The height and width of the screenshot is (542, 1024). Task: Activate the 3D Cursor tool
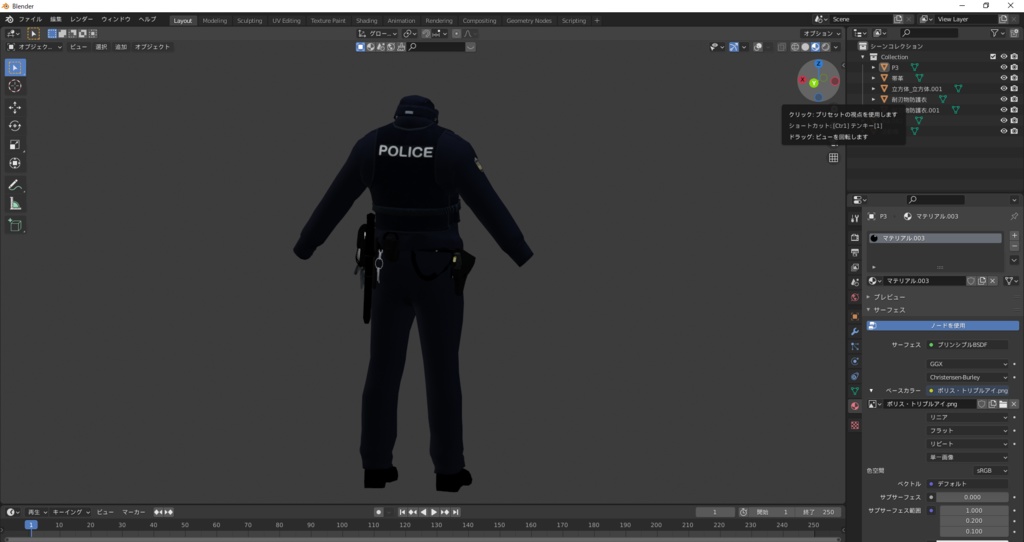click(x=15, y=86)
